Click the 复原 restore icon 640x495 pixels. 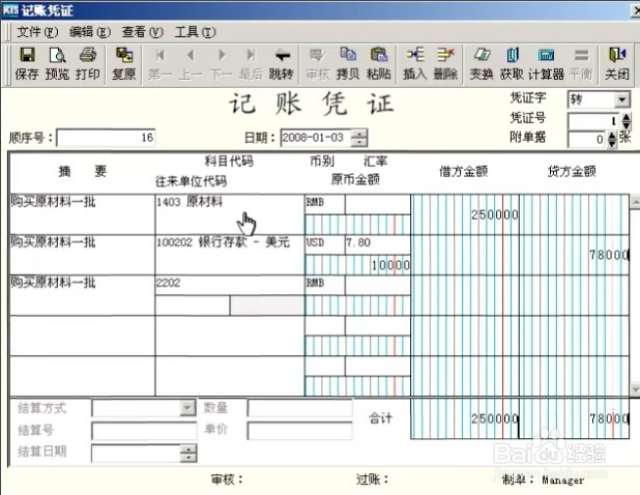[x=124, y=64]
